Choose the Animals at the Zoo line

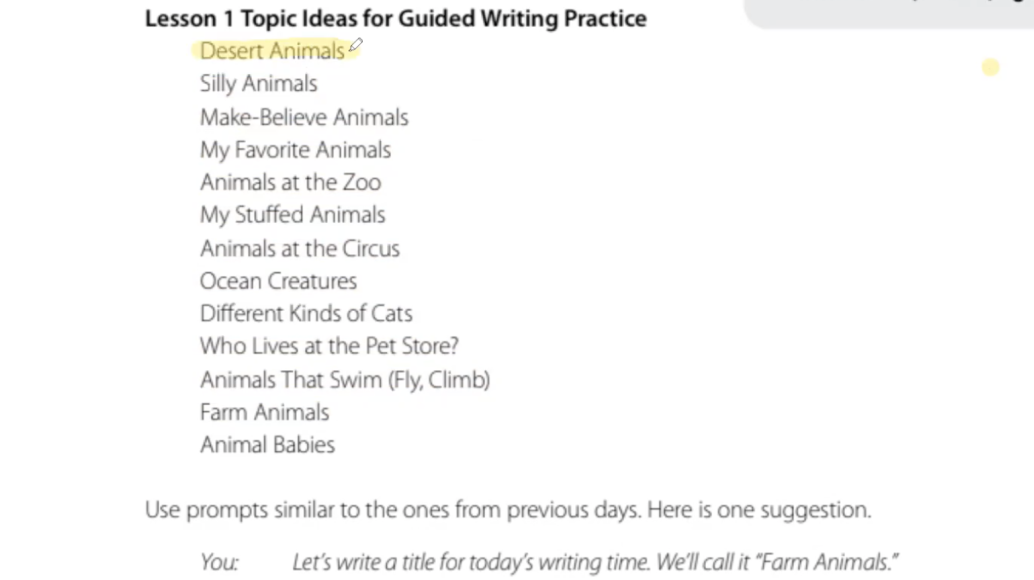290,183
